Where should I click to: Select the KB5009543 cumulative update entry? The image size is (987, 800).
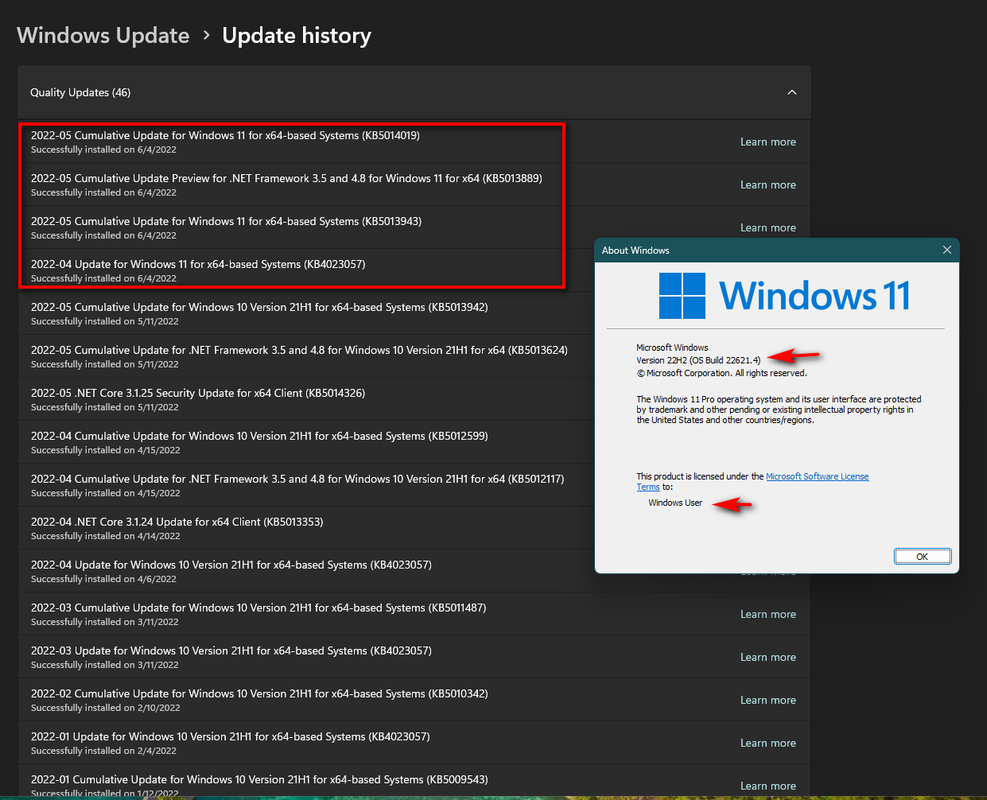coord(414,780)
